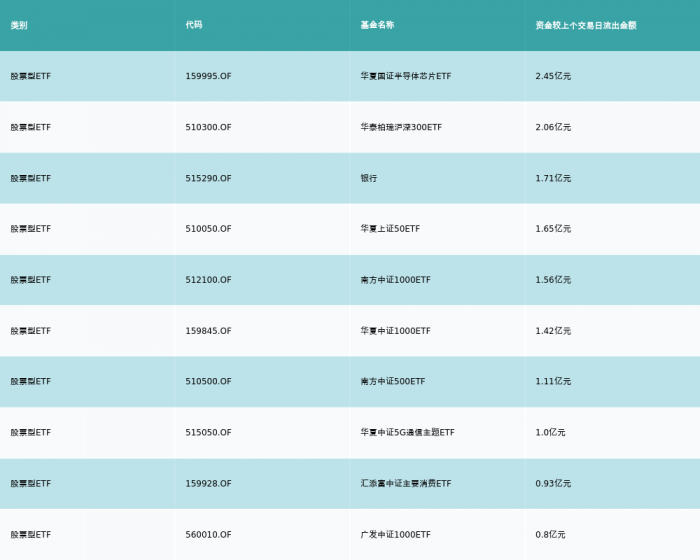Click fund name 华夏国证半导体芯片ETF
700x560 pixels.
click(406, 76)
